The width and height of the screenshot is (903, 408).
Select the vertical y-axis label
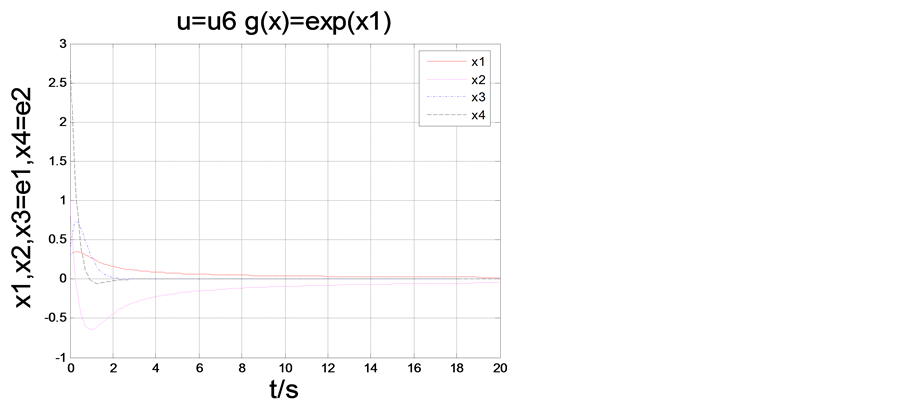click(x=22, y=197)
